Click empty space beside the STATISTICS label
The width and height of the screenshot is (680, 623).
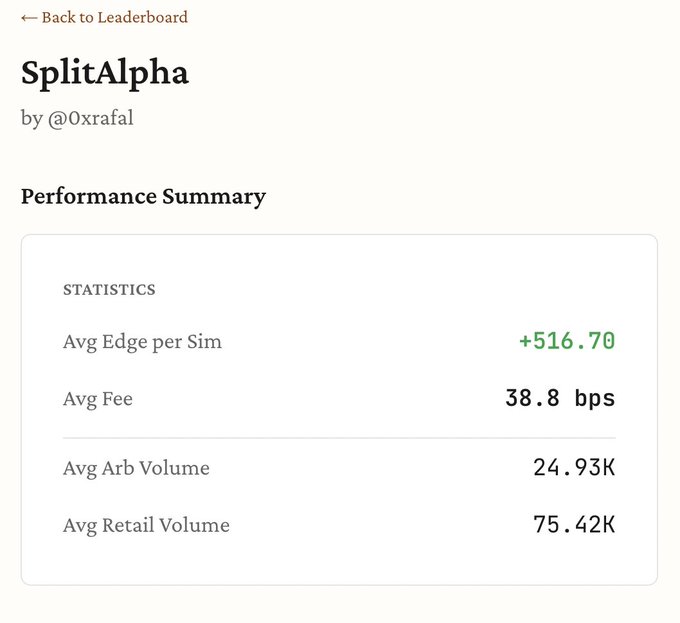click(380, 290)
